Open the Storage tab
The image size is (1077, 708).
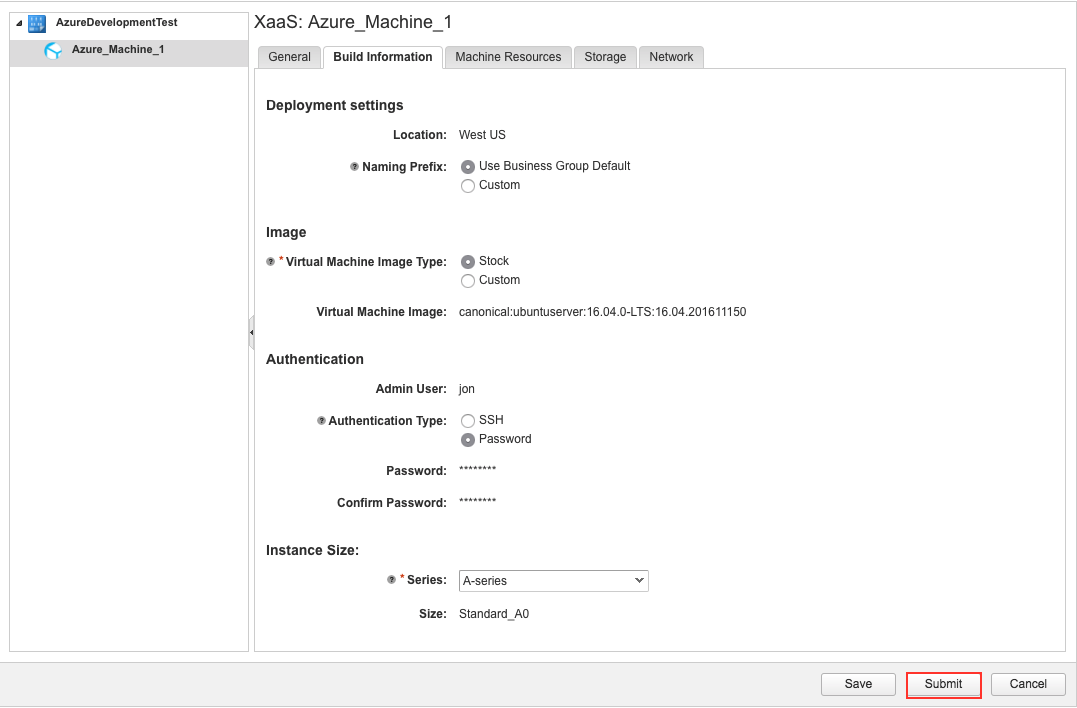click(605, 57)
